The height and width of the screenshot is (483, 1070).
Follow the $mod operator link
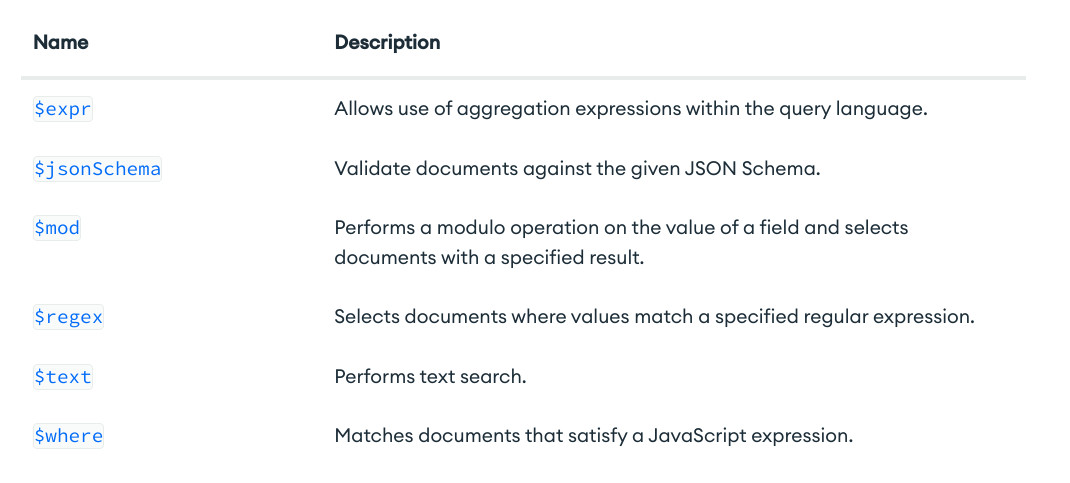tap(57, 228)
